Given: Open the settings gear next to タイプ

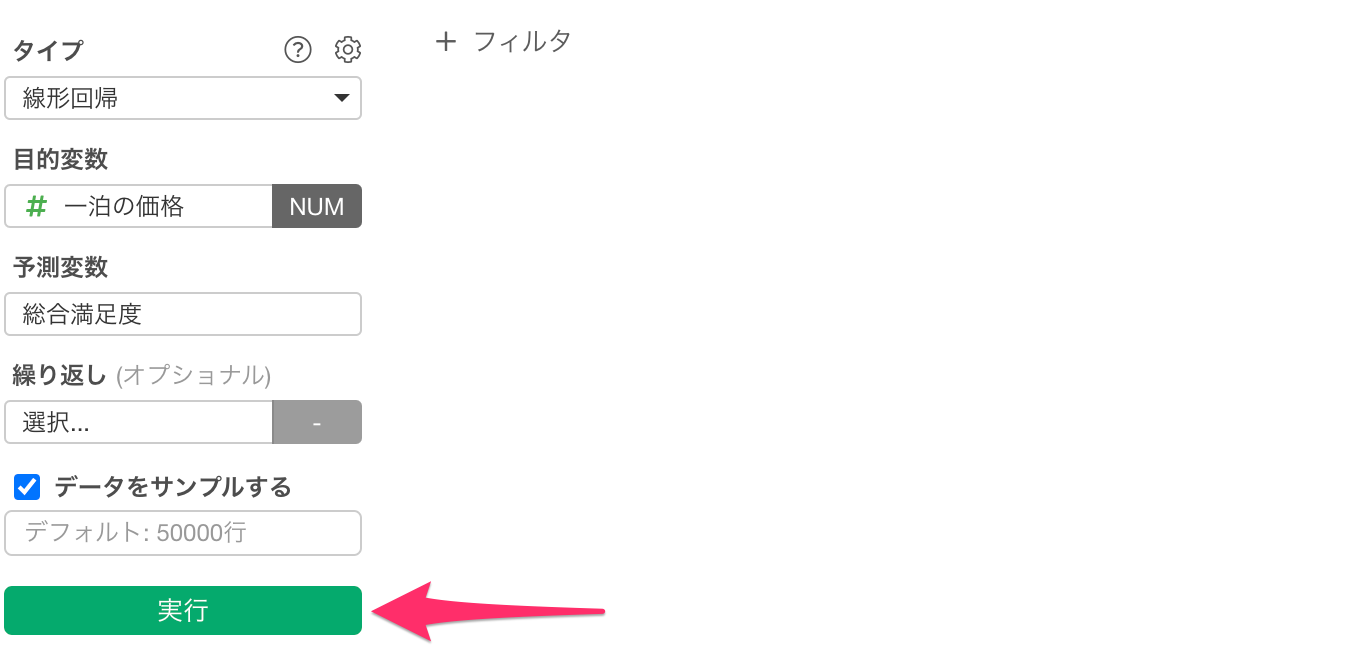Looking at the screenshot, I should point(347,50).
